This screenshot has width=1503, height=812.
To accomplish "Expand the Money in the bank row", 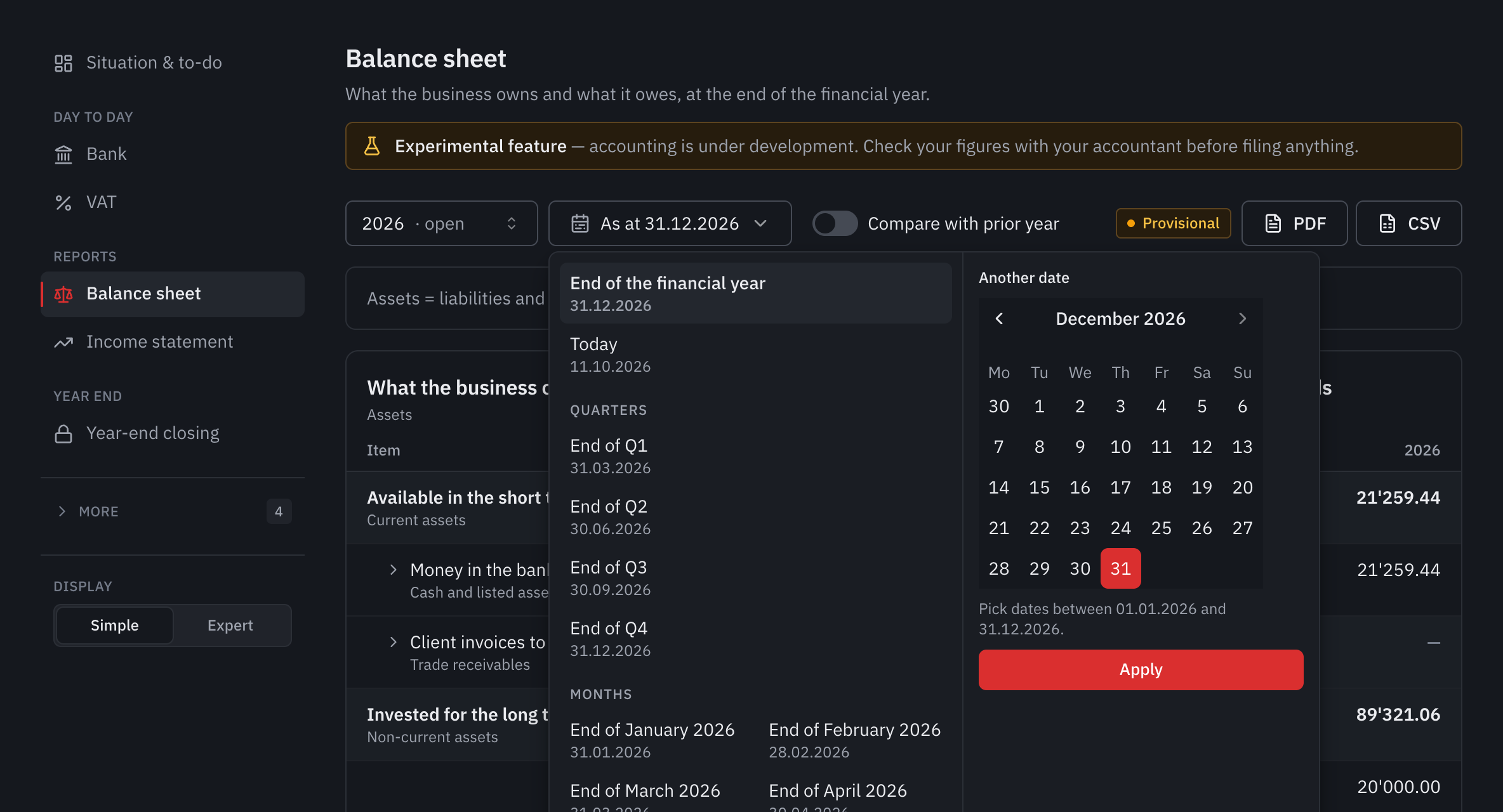I will point(394,570).
